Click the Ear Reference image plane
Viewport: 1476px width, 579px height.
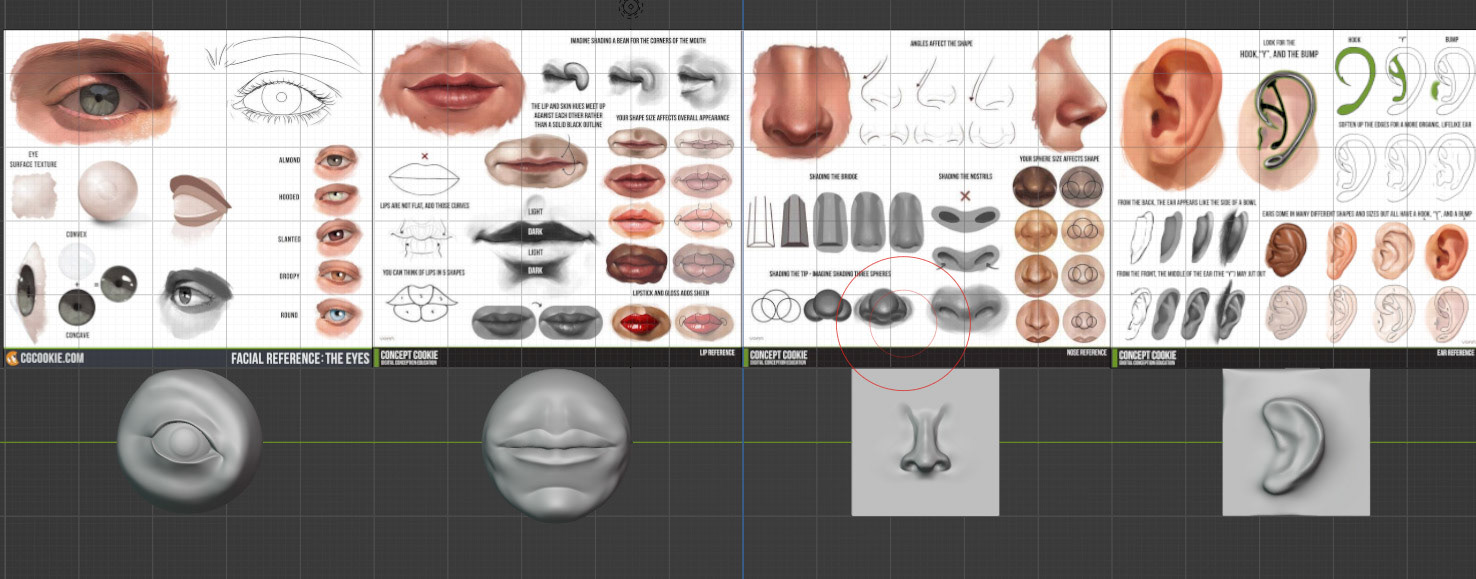[x=1294, y=198]
